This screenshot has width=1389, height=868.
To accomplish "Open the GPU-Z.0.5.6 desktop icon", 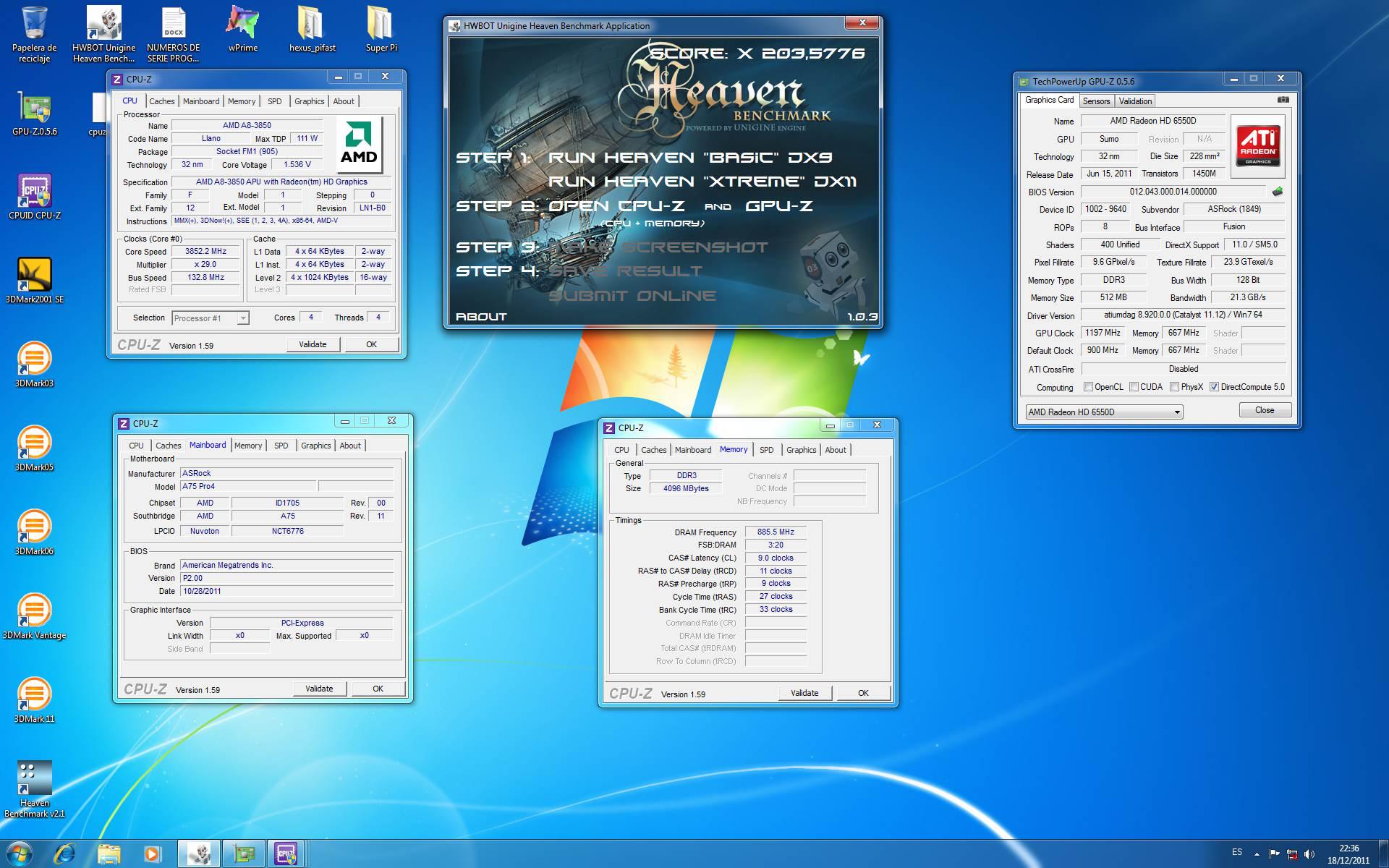I will click(x=34, y=114).
